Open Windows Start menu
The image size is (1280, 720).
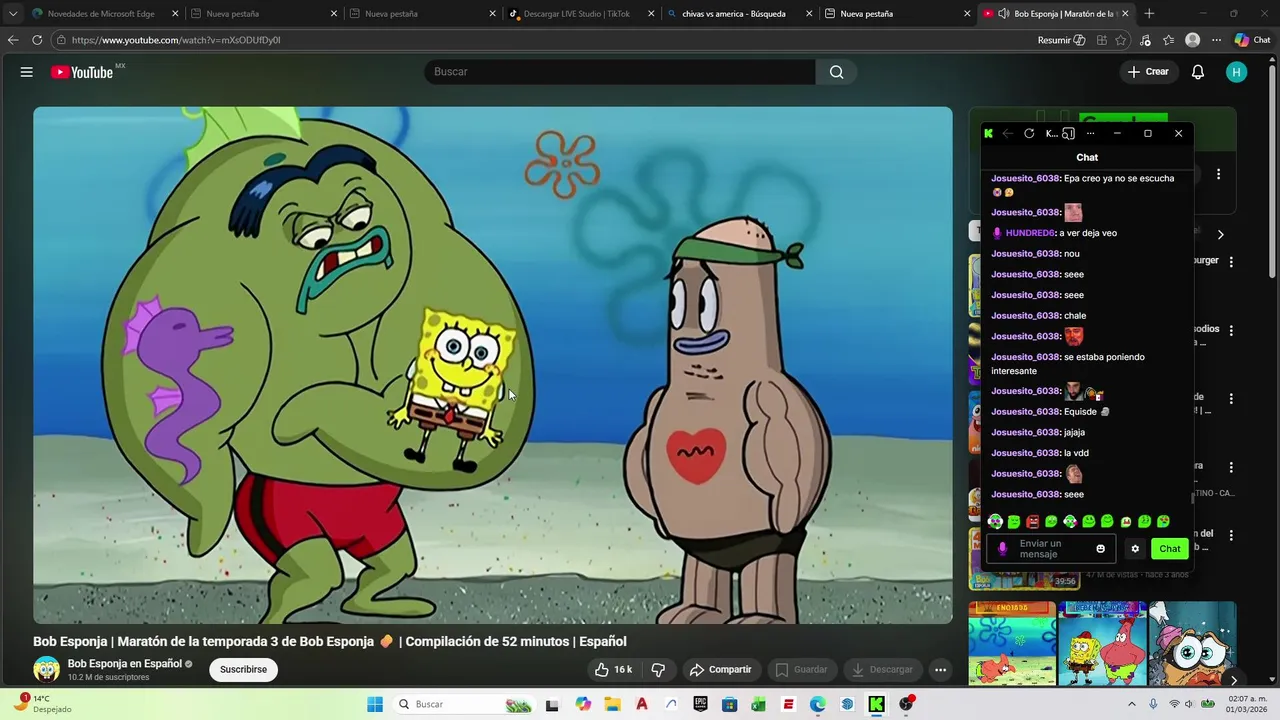pyautogui.click(x=375, y=704)
